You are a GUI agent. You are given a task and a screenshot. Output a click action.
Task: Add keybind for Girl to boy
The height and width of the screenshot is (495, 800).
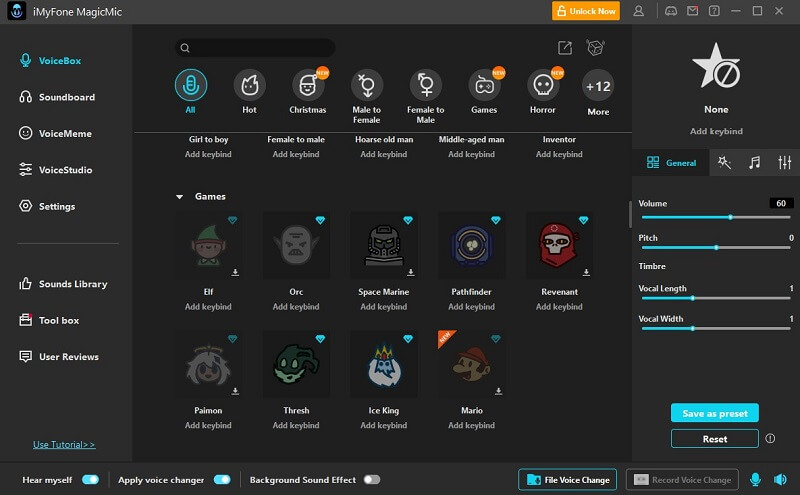(x=208, y=154)
